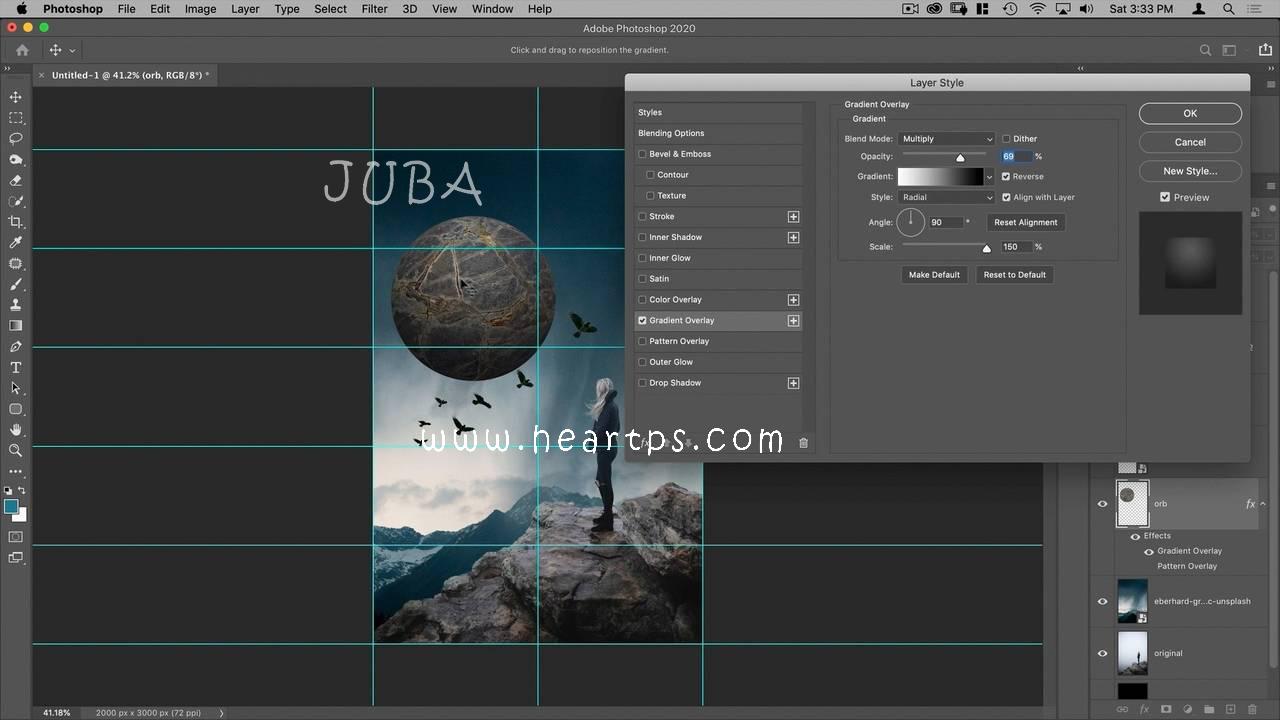Collapse the orb layer effects list
This screenshot has height=720, width=1280.
1263,504
